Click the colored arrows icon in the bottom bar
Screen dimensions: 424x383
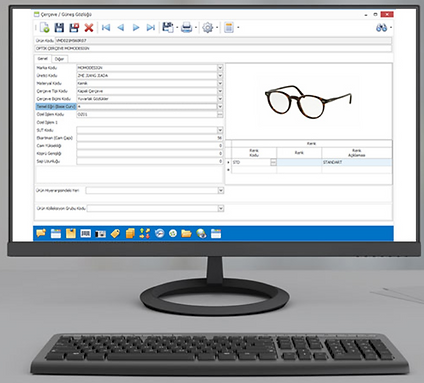tap(145, 233)
